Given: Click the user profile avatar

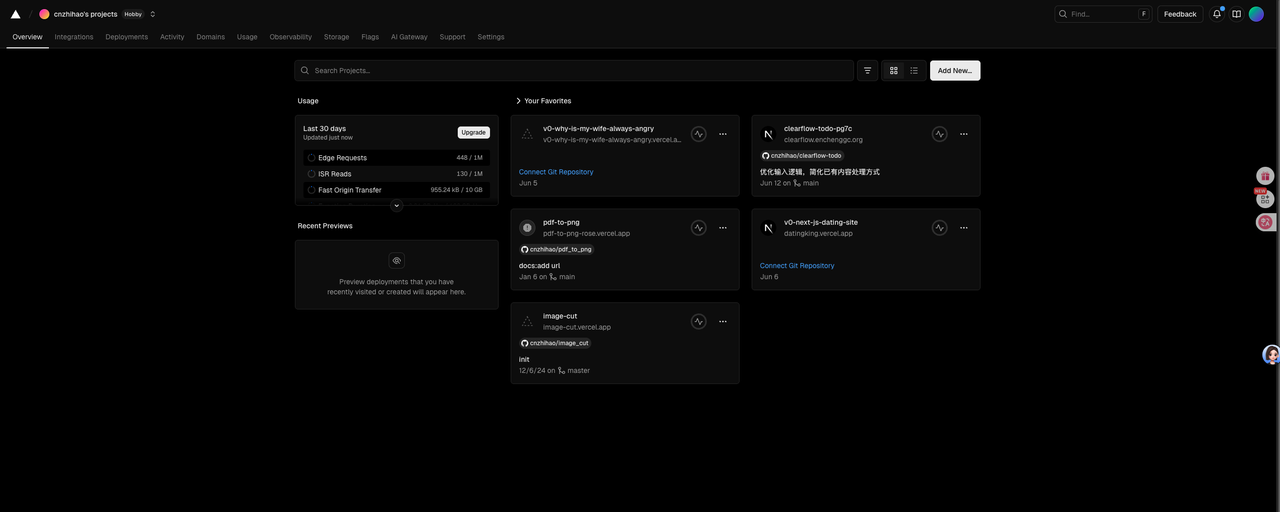Looking at the screenshot, I should click(1256, 14).
